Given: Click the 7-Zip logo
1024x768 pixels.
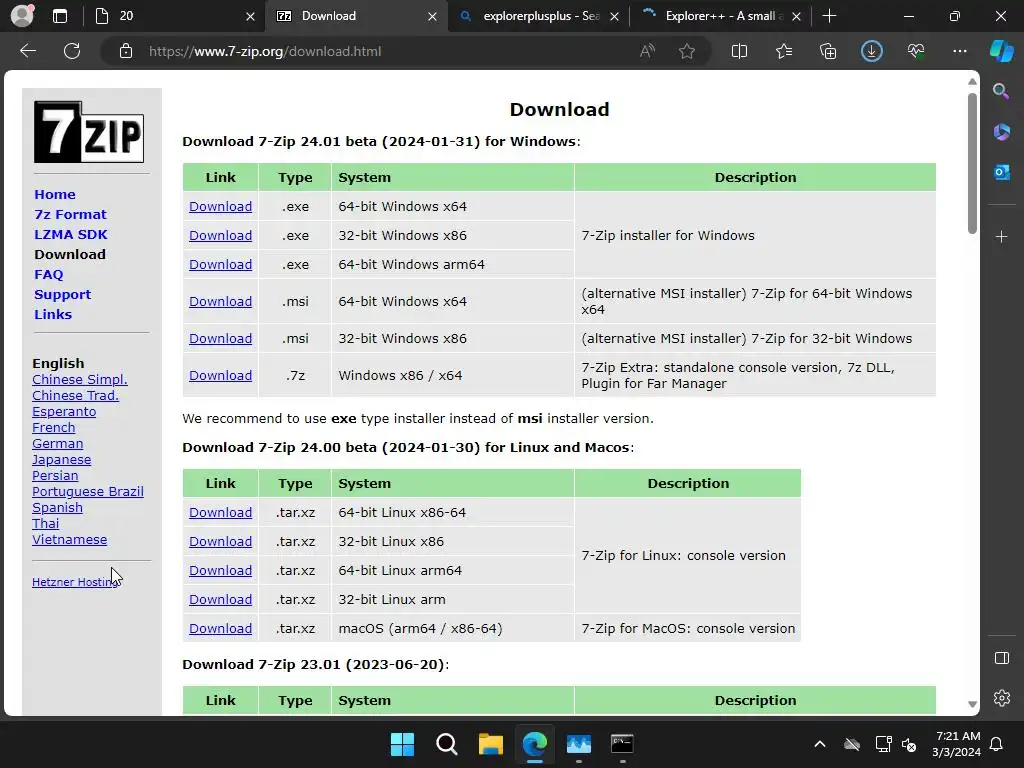Looking at the screenshot, I should pos(89,132).
